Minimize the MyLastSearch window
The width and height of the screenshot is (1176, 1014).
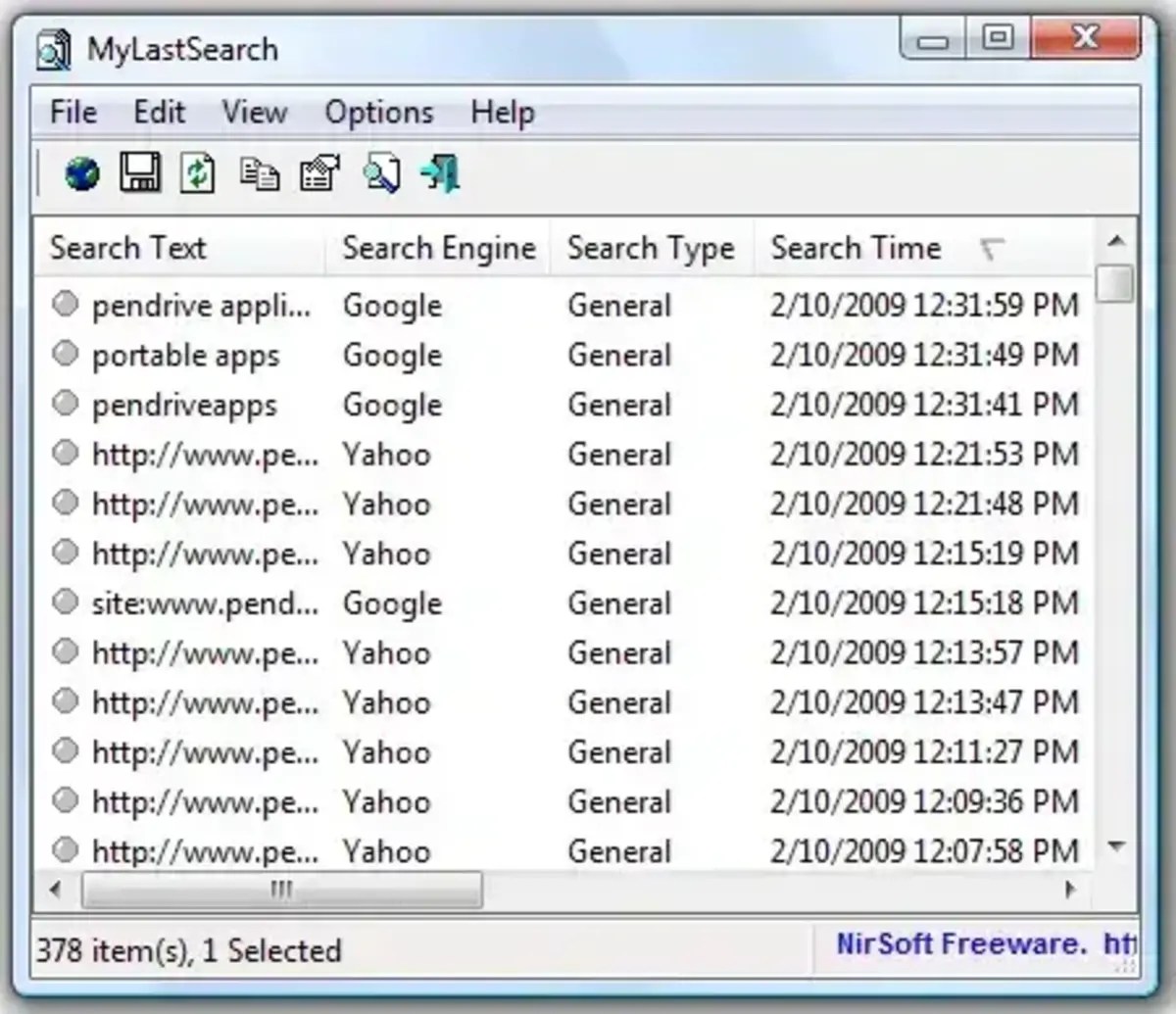pyautogui.click(x=934, y=39)
